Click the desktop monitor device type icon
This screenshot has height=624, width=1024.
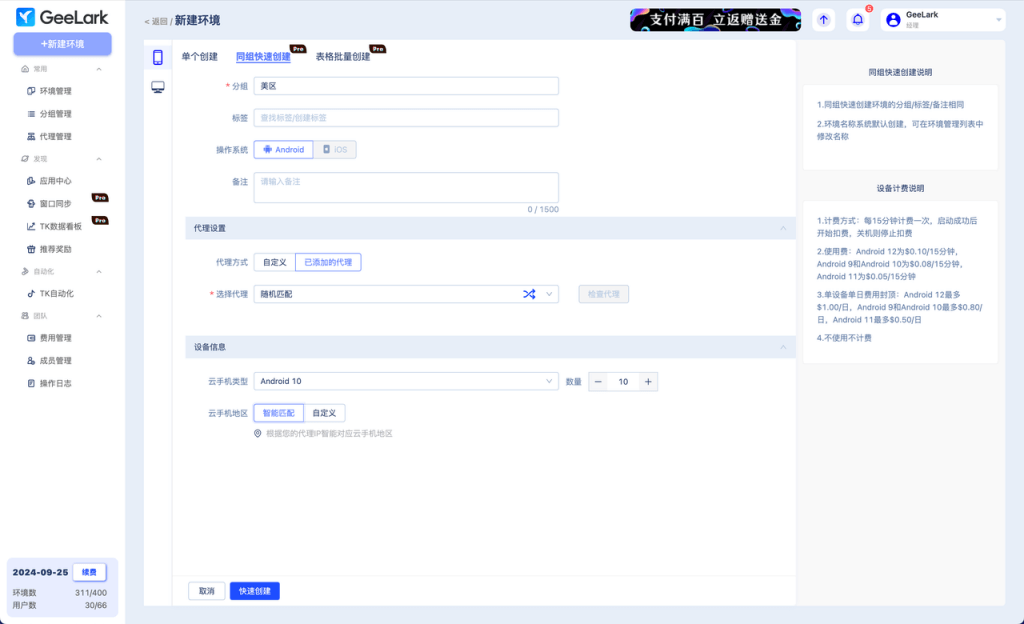158,87
